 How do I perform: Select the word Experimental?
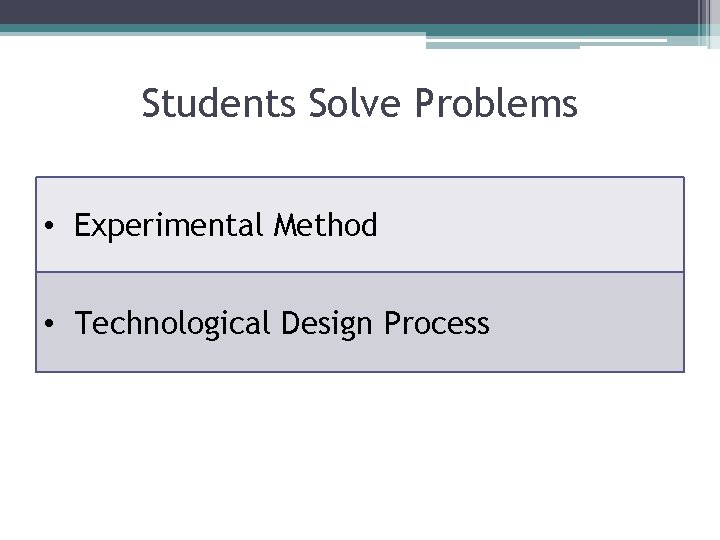click(169, 225)
